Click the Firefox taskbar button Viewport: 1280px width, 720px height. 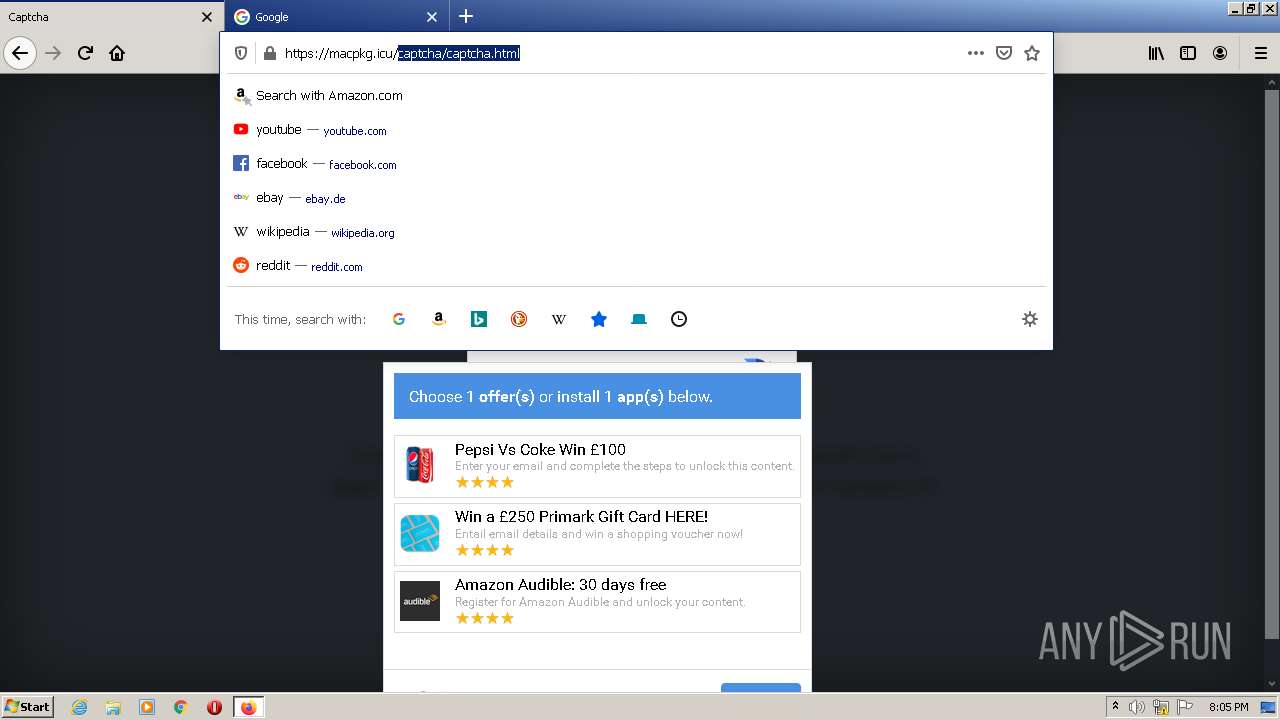point(248,707)
